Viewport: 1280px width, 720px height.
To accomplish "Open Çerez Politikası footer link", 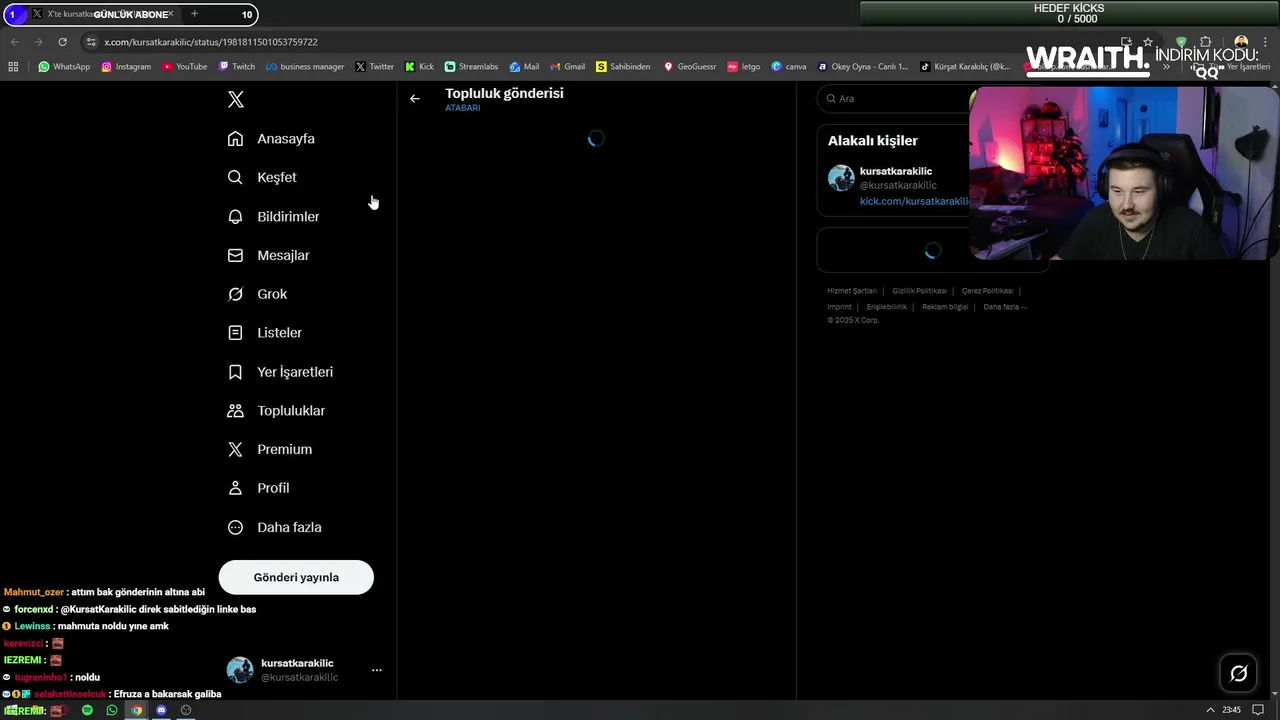I will coord(987,291).
